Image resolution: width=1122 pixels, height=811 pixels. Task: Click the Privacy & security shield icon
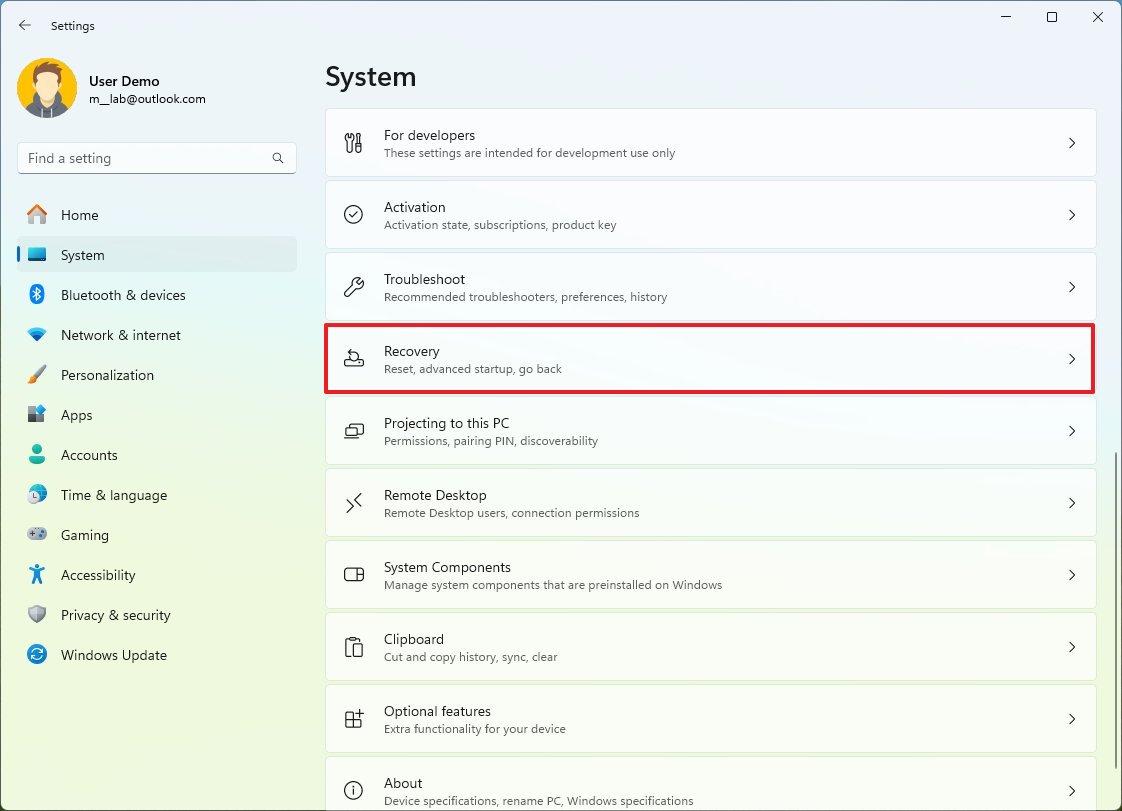point(37,615)
